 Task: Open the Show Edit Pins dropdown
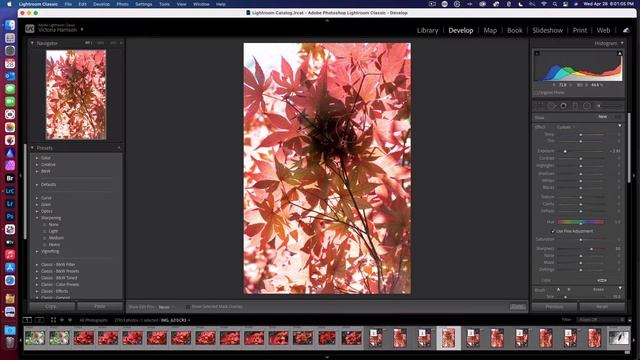(x=166, y=307)
